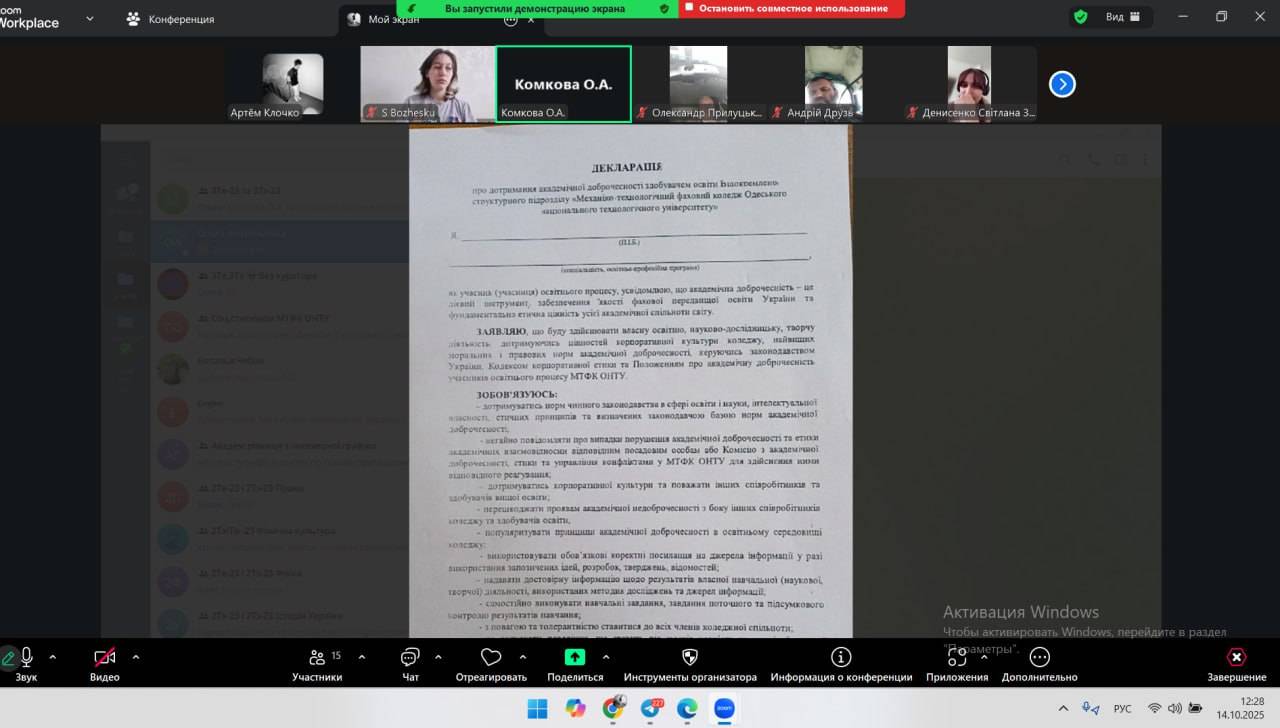Open the Участники participants panel
Image resolution: width=1280 pixels, height=728 pixels.
(x=318, y=658)
